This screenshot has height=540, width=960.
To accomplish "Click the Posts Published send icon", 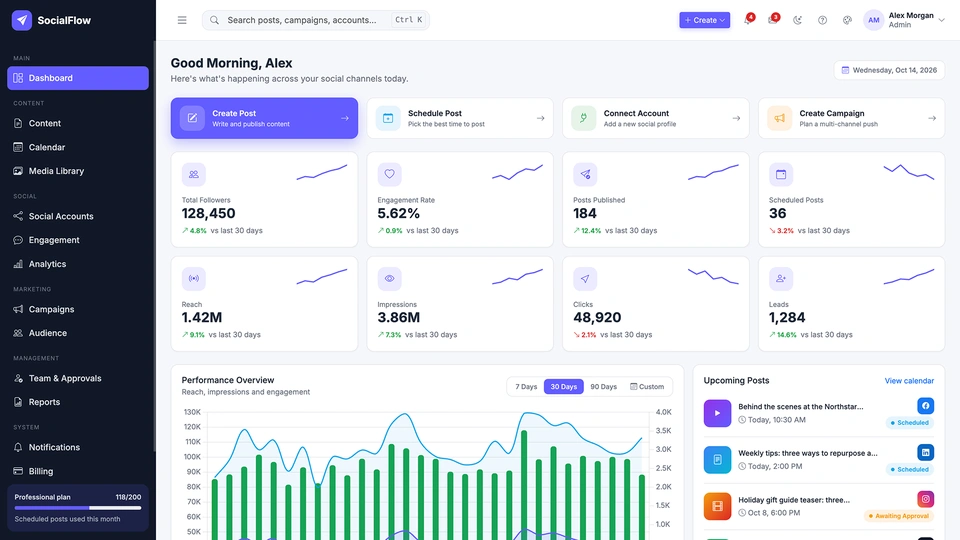I will pyautogui.click(x=585, y=174).
